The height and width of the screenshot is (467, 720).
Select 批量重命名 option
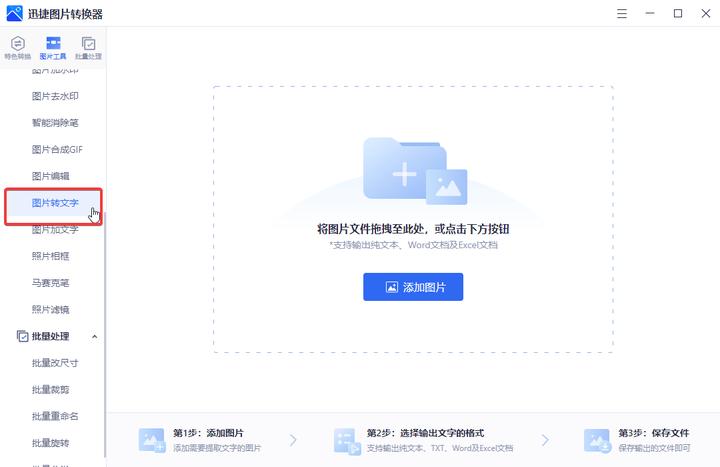55,416
